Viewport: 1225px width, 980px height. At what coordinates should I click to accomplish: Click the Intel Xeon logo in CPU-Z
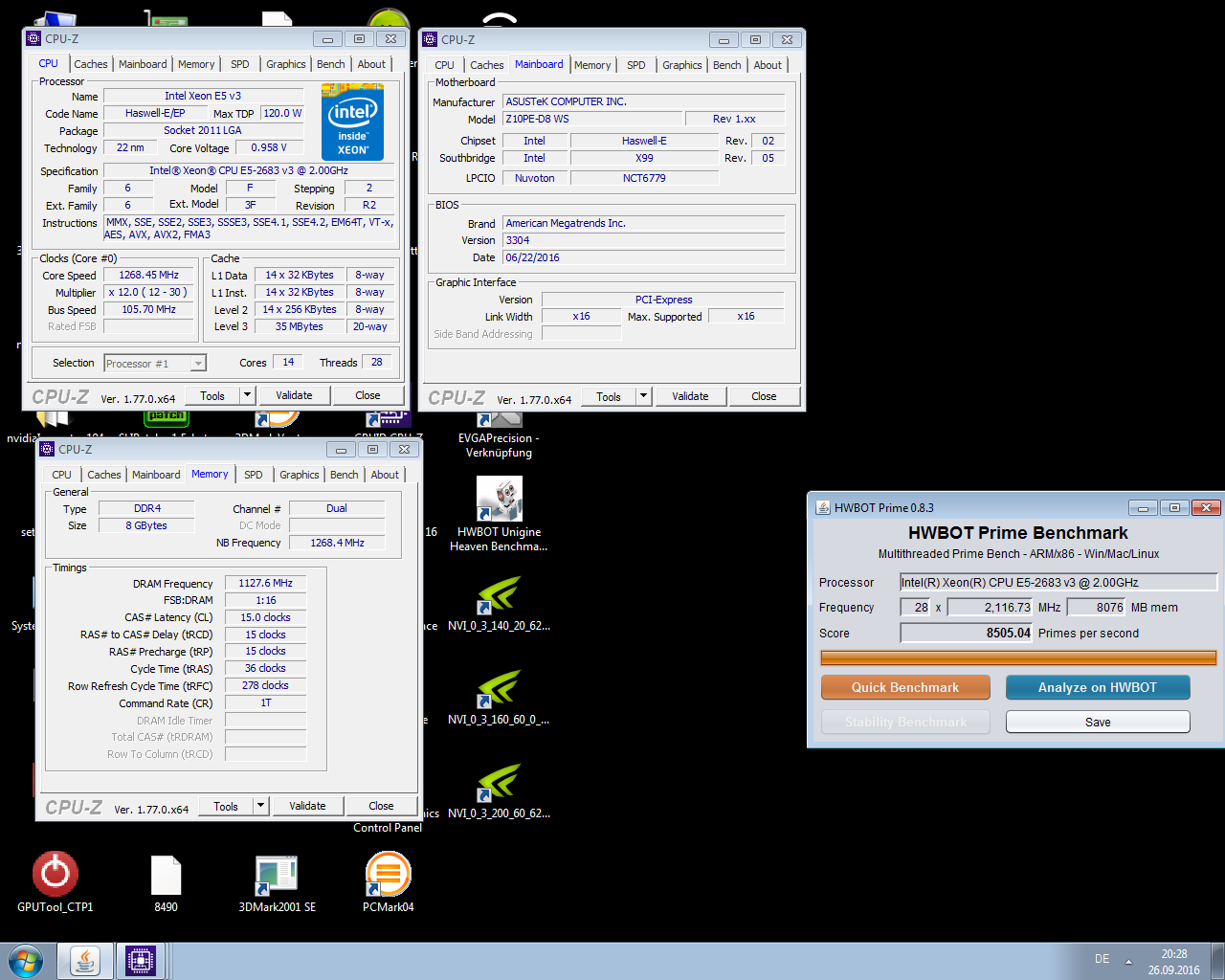point(352,122)
